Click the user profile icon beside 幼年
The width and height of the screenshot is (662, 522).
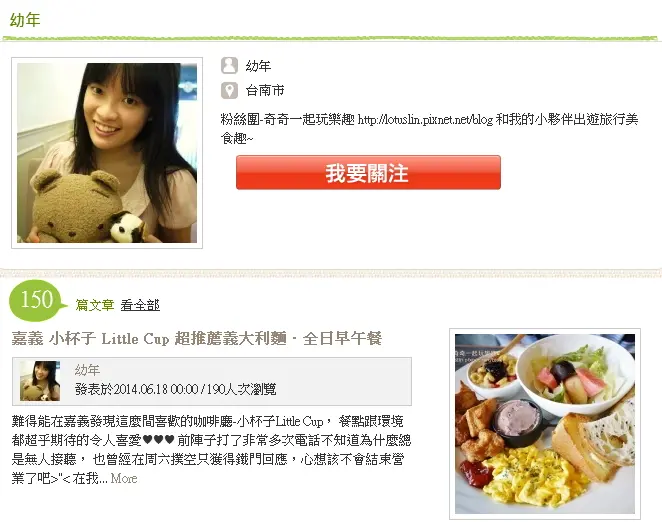pyautogui.click(x=229, y=65)
